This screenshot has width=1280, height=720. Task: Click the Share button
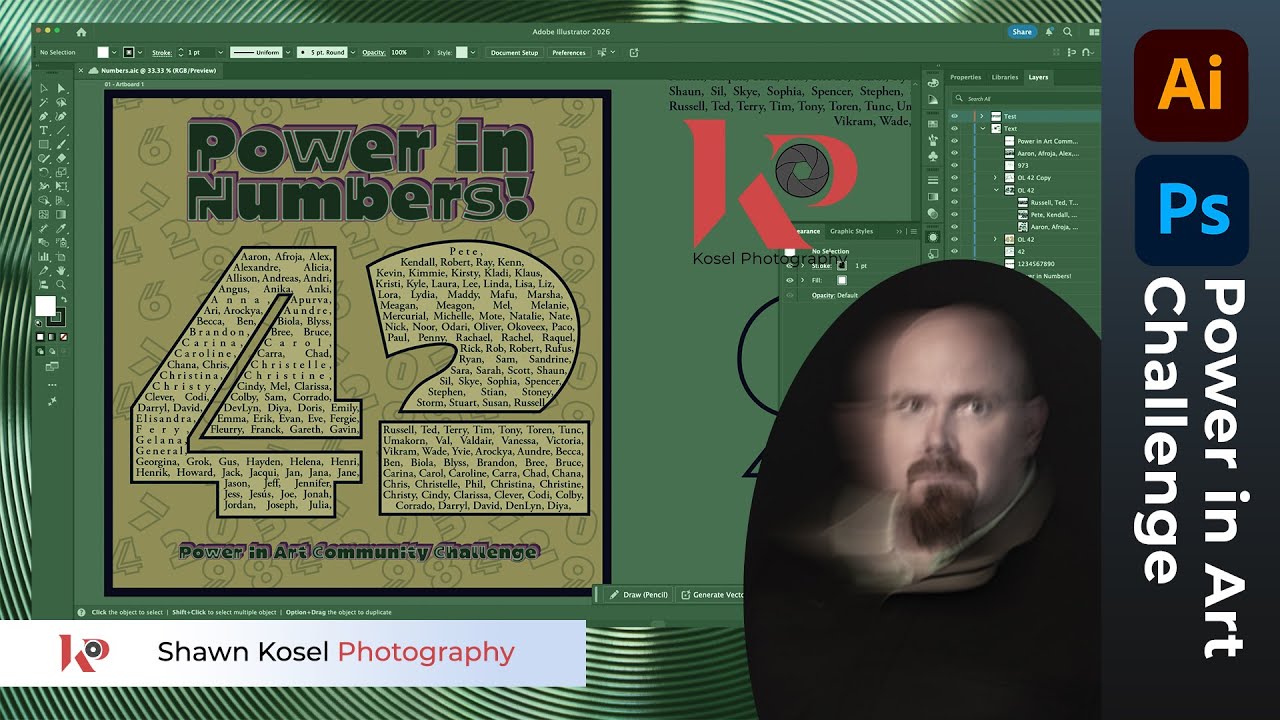pyautogui.click(x=1022, y=32)
